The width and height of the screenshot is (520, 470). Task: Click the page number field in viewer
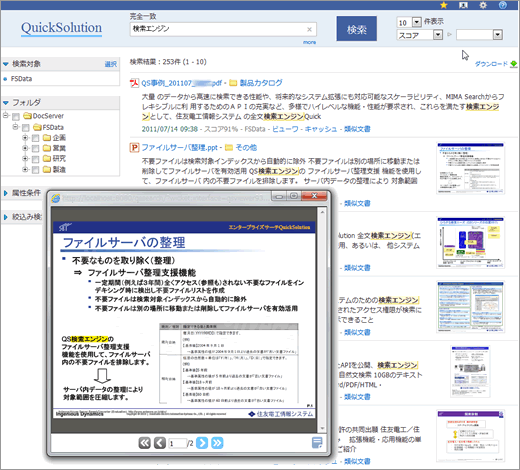[x=178, y=443]
